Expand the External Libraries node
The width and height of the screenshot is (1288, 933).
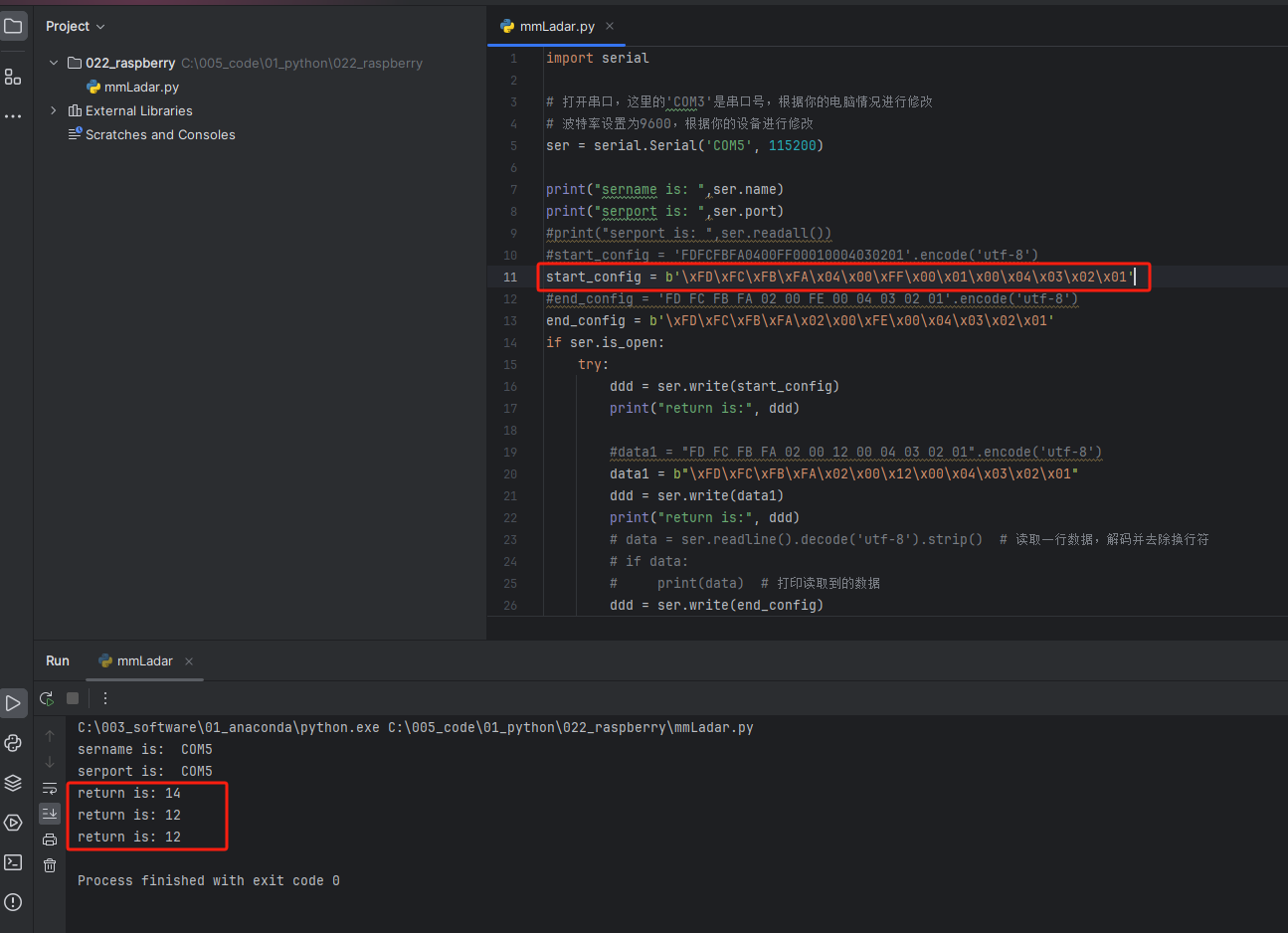click(54, 110)
